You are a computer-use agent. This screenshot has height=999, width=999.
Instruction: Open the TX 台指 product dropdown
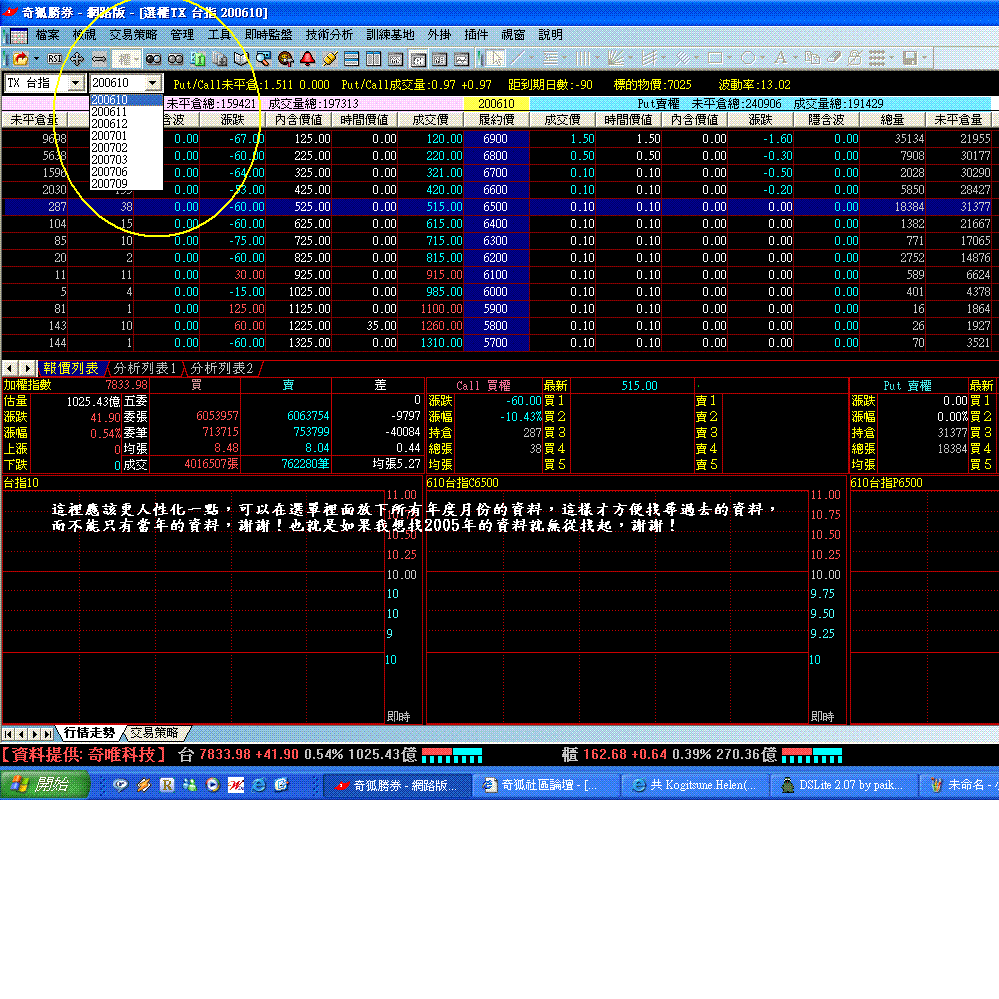pos(76,83)
